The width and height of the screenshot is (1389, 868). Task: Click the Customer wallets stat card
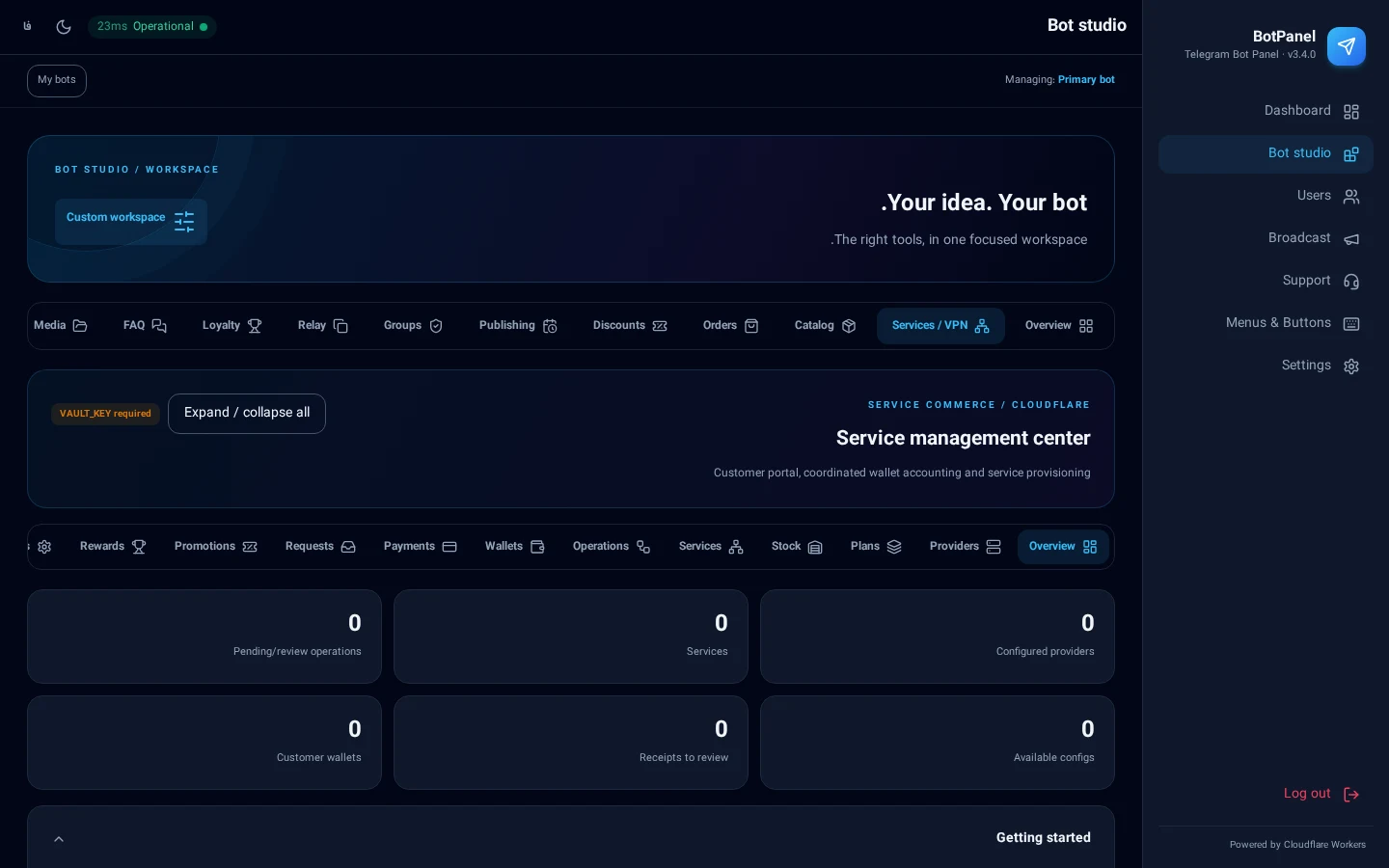pyautogui.click(x=204, y=743)
